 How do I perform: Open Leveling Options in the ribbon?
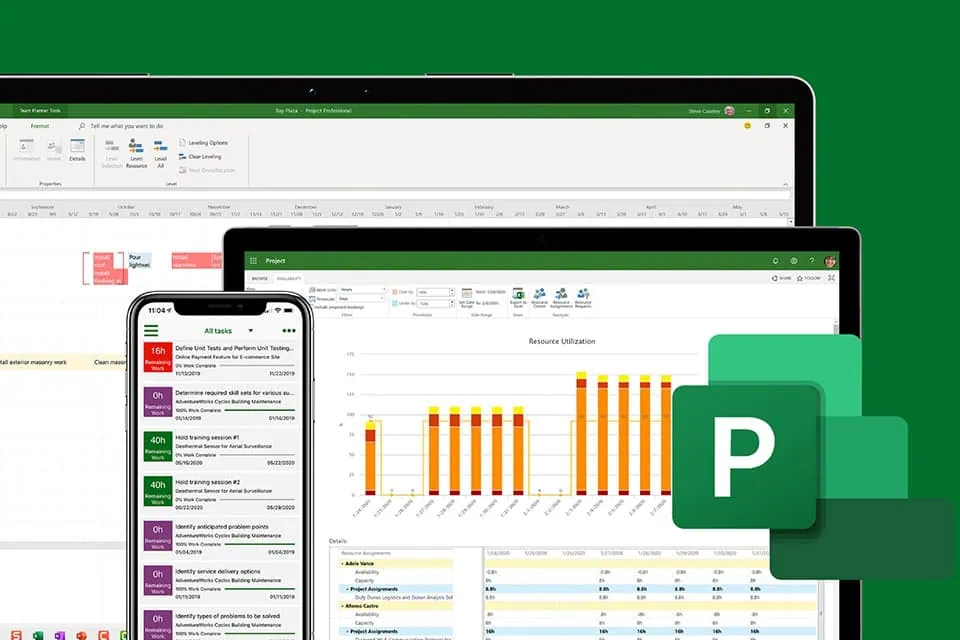point(206,144)
